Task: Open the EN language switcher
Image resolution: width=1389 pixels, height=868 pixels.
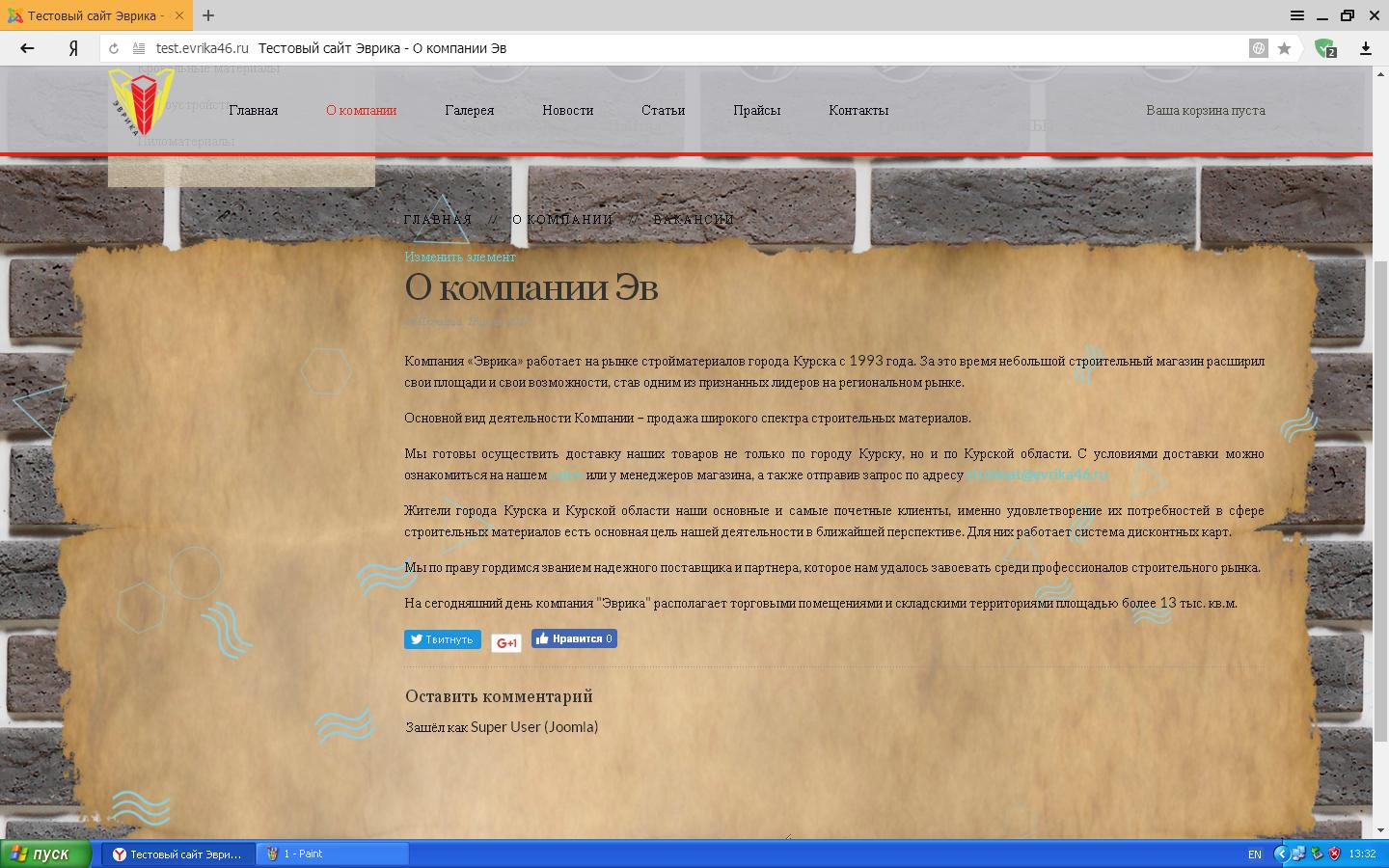Action: tap(1254, 854)
